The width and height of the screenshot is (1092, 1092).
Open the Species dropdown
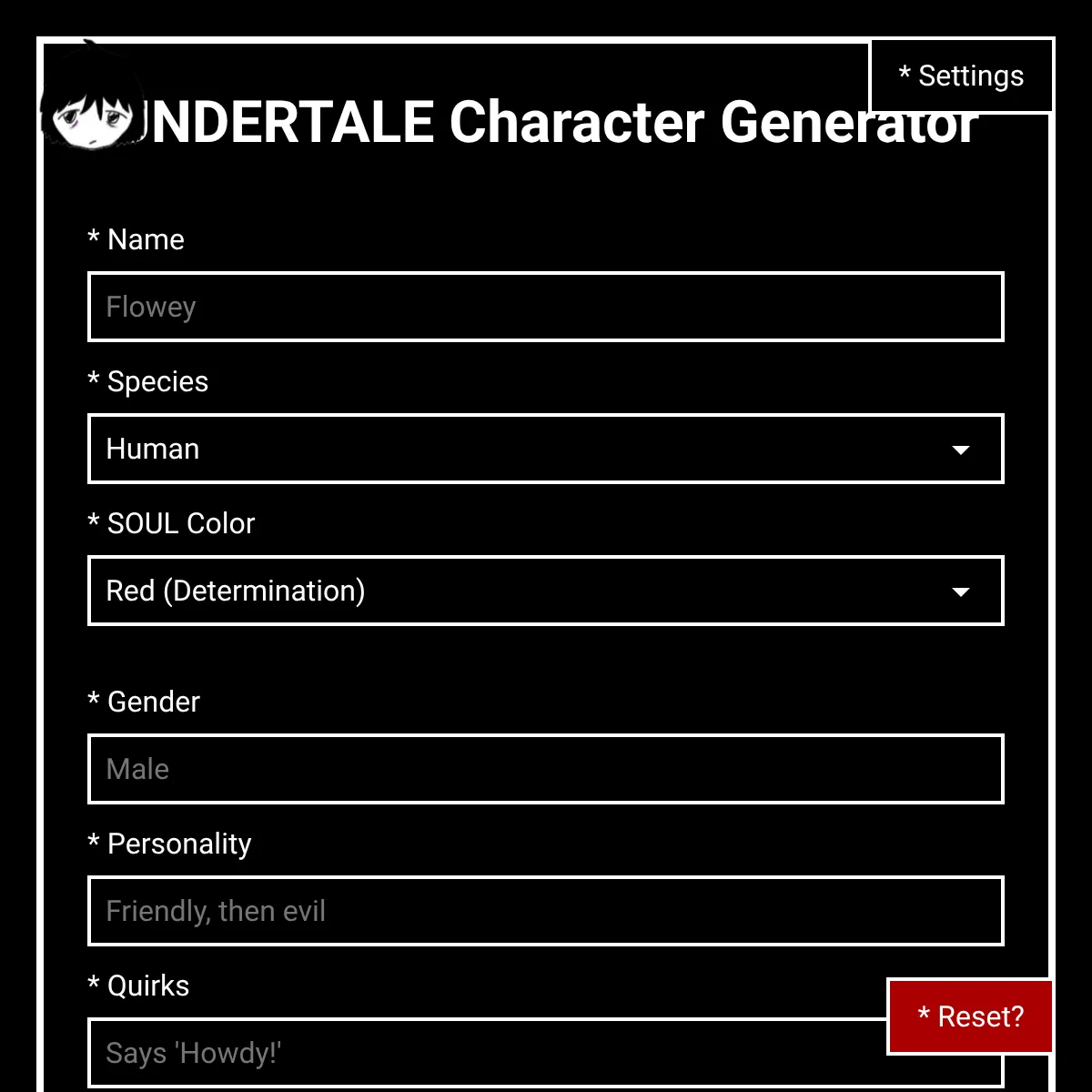point(546,449)
